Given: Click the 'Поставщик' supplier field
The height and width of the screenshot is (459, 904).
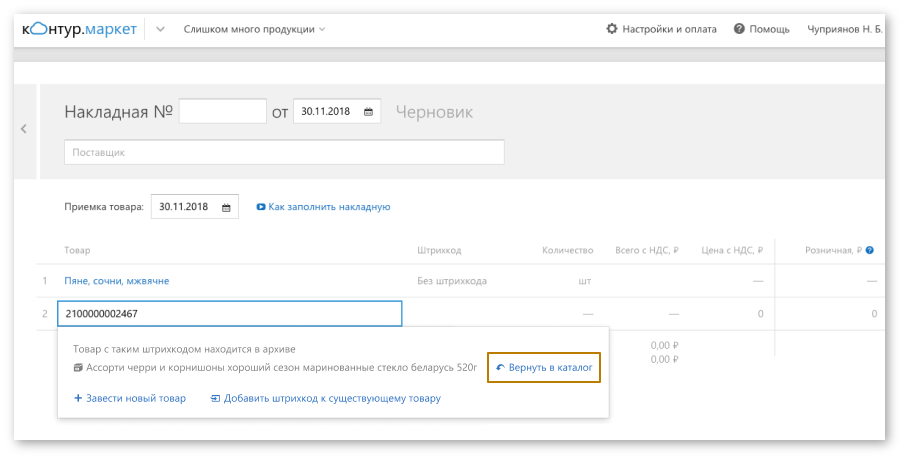Looking at the screenshot, I should 284,152.
